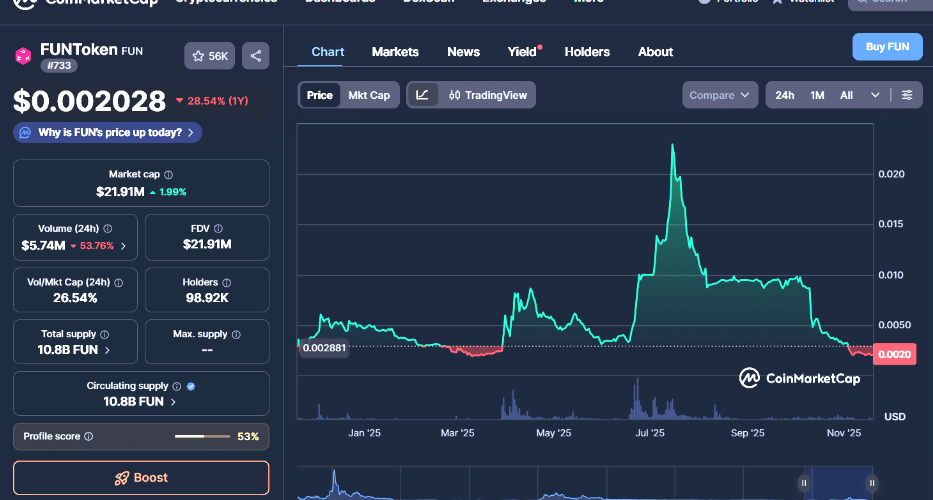
Task: Click the share icon beside FUNToken
Action: [256, 56]
